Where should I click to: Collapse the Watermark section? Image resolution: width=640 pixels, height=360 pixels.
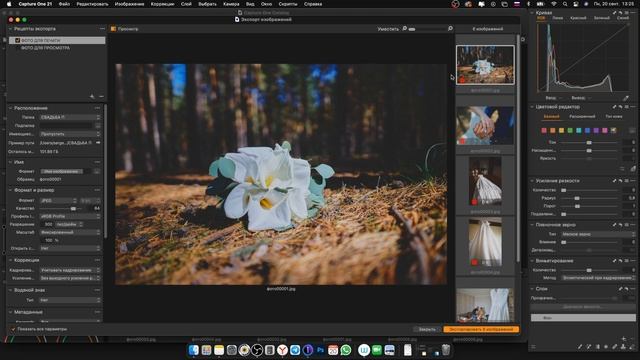[x=10, y=290]
